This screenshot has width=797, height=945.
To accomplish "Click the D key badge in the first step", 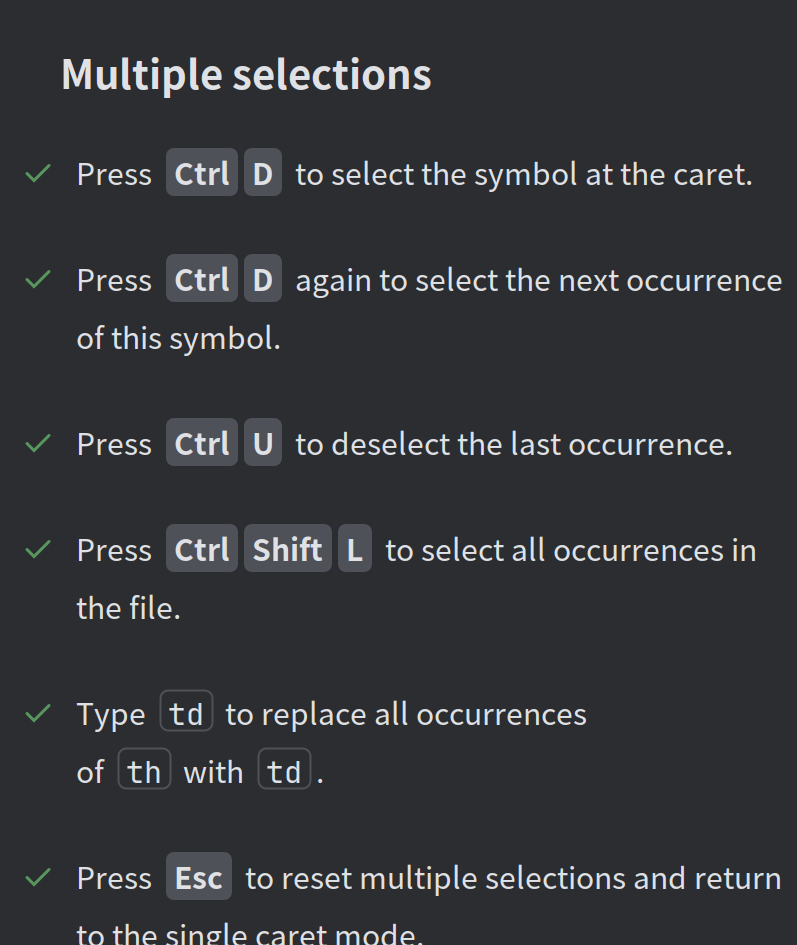I will tap(263, 172).
